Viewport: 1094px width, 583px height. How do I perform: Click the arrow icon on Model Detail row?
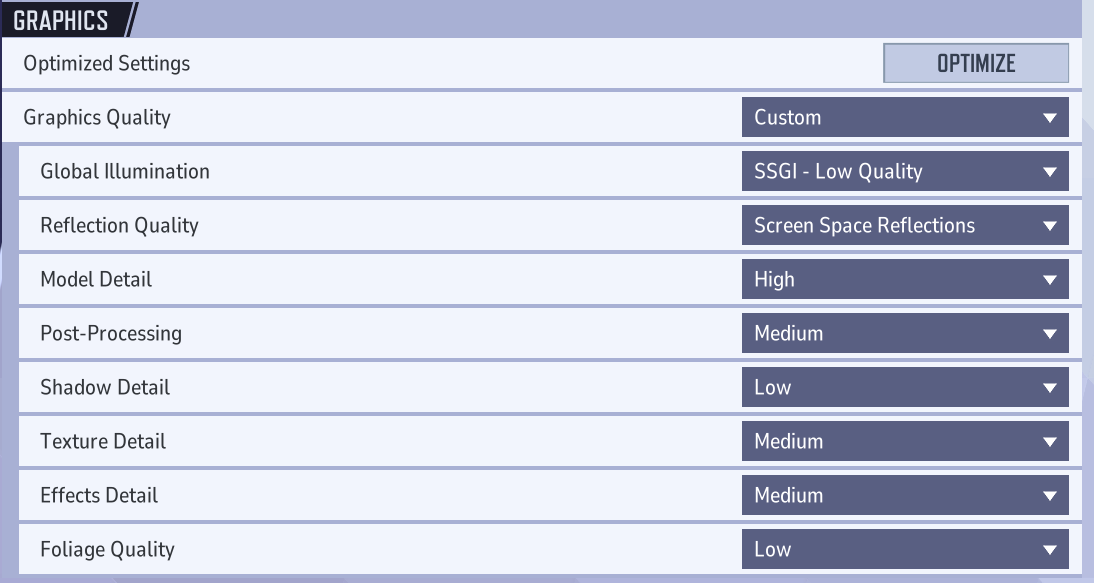[x=1049, y=280]
